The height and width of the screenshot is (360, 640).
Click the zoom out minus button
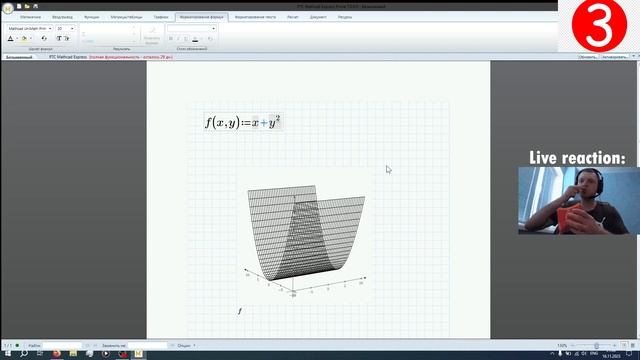click(573, 345)
